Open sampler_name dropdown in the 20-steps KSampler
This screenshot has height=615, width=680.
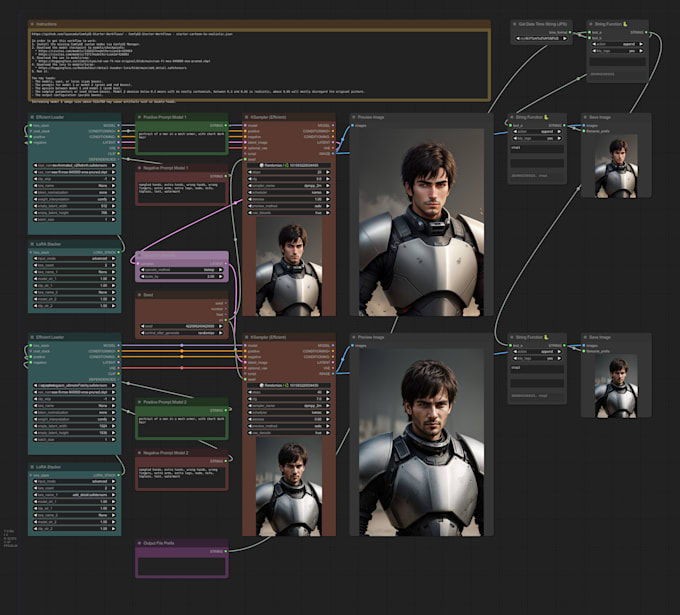(x=289, y=186)
